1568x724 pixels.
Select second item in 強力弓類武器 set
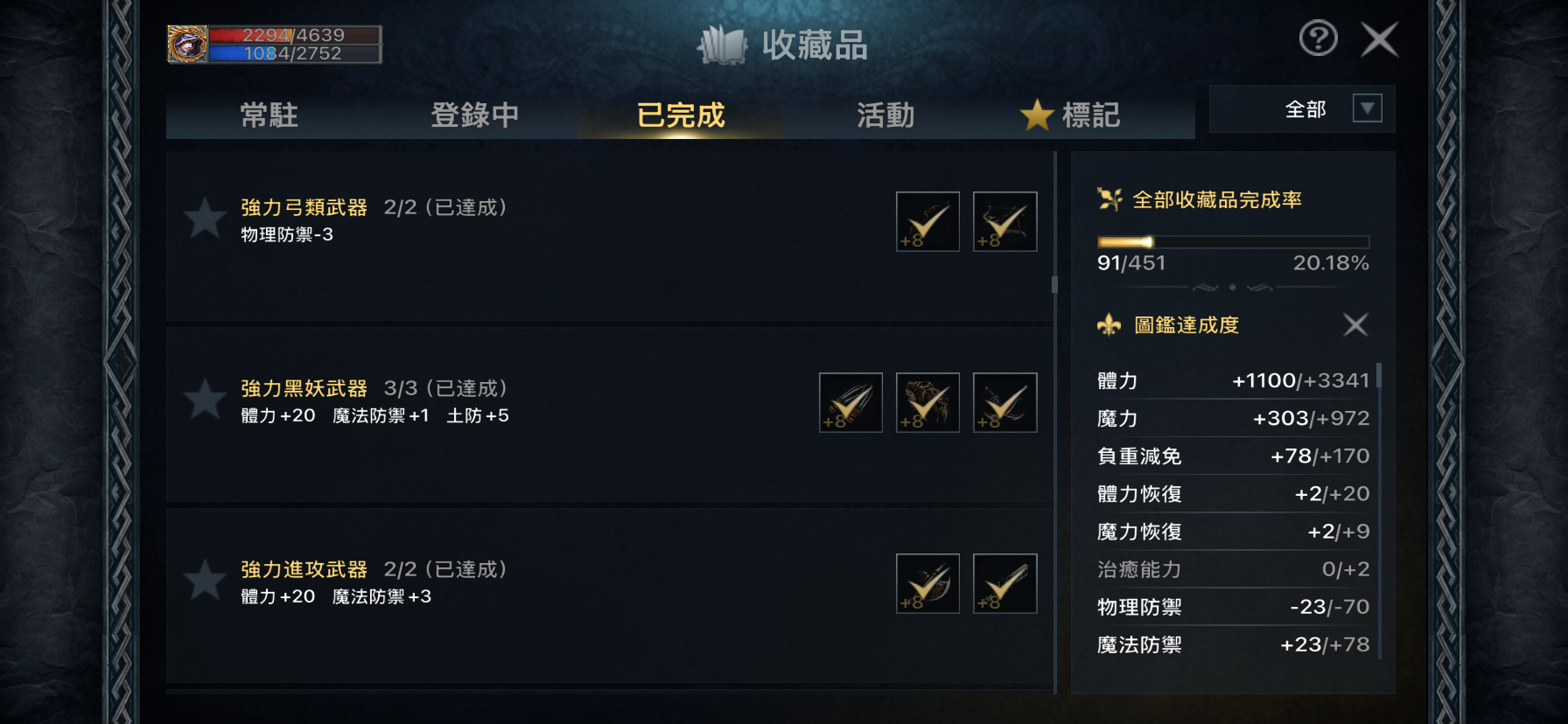[1004, 222]
